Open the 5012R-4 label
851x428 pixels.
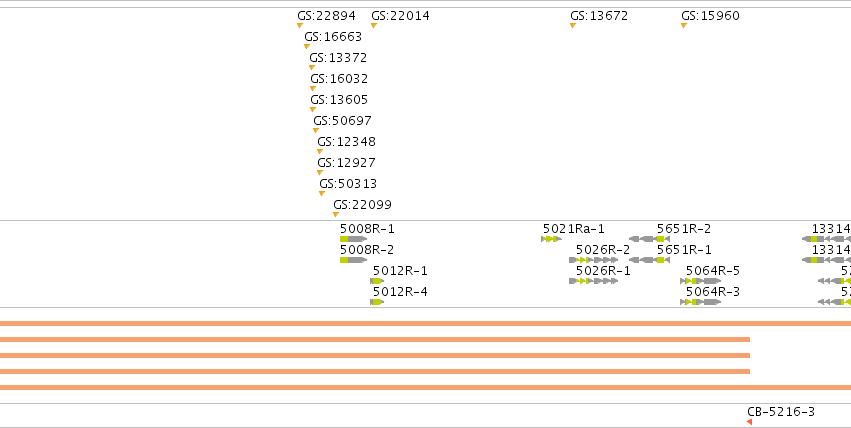400,292
